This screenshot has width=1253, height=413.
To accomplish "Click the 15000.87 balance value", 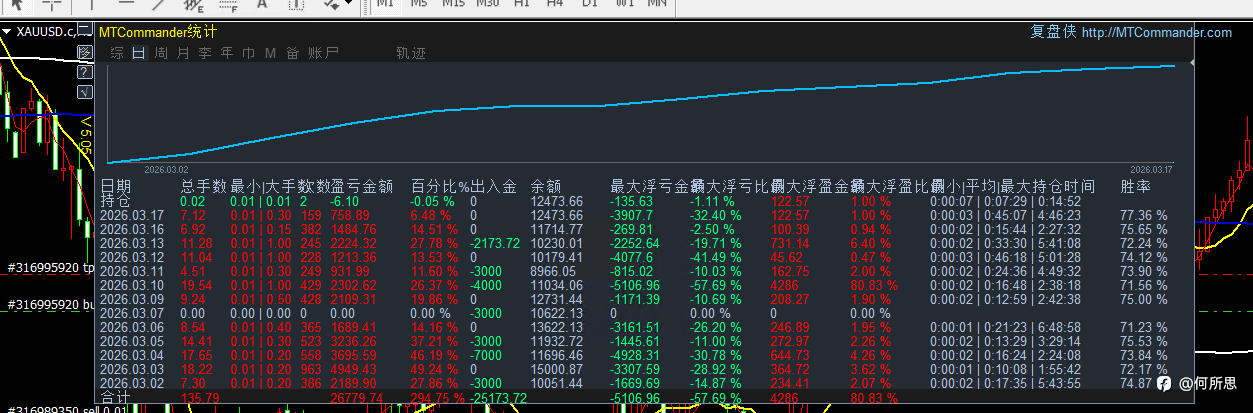I will coord(557,369).
